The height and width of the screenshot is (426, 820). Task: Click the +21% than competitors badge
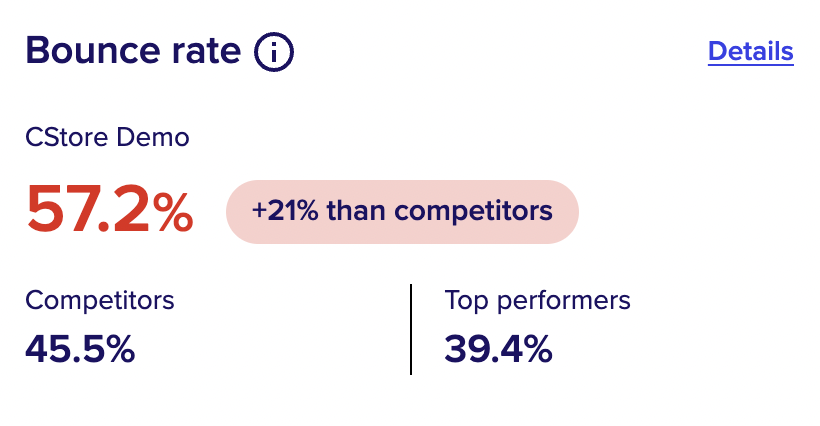coord(402,212)
